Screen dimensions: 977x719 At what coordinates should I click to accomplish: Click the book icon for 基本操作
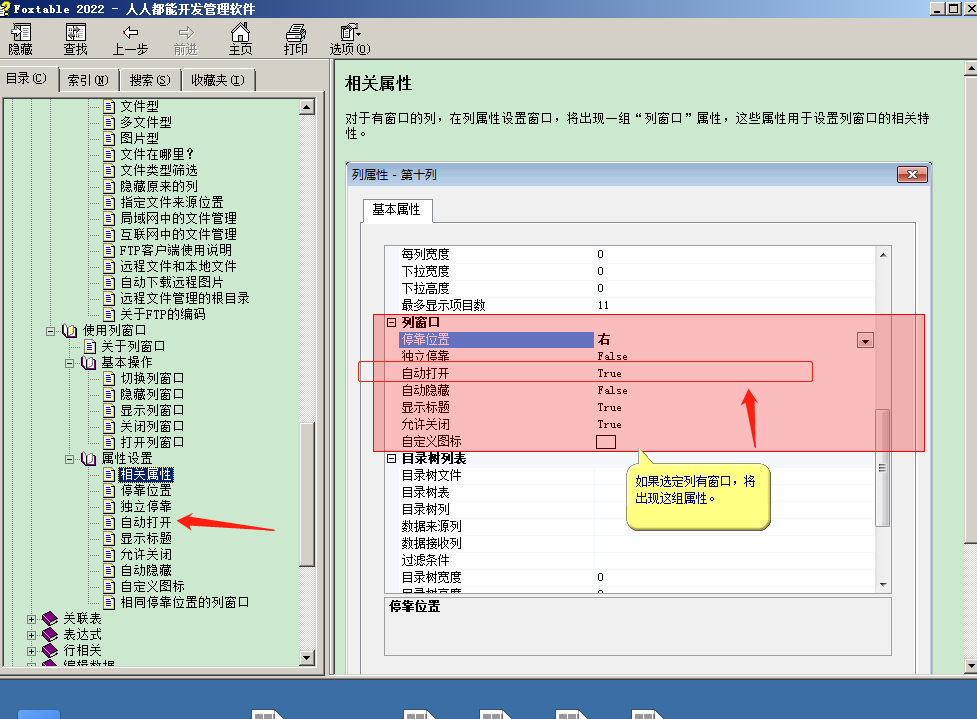pyautogui.click(x=88, y=363)
